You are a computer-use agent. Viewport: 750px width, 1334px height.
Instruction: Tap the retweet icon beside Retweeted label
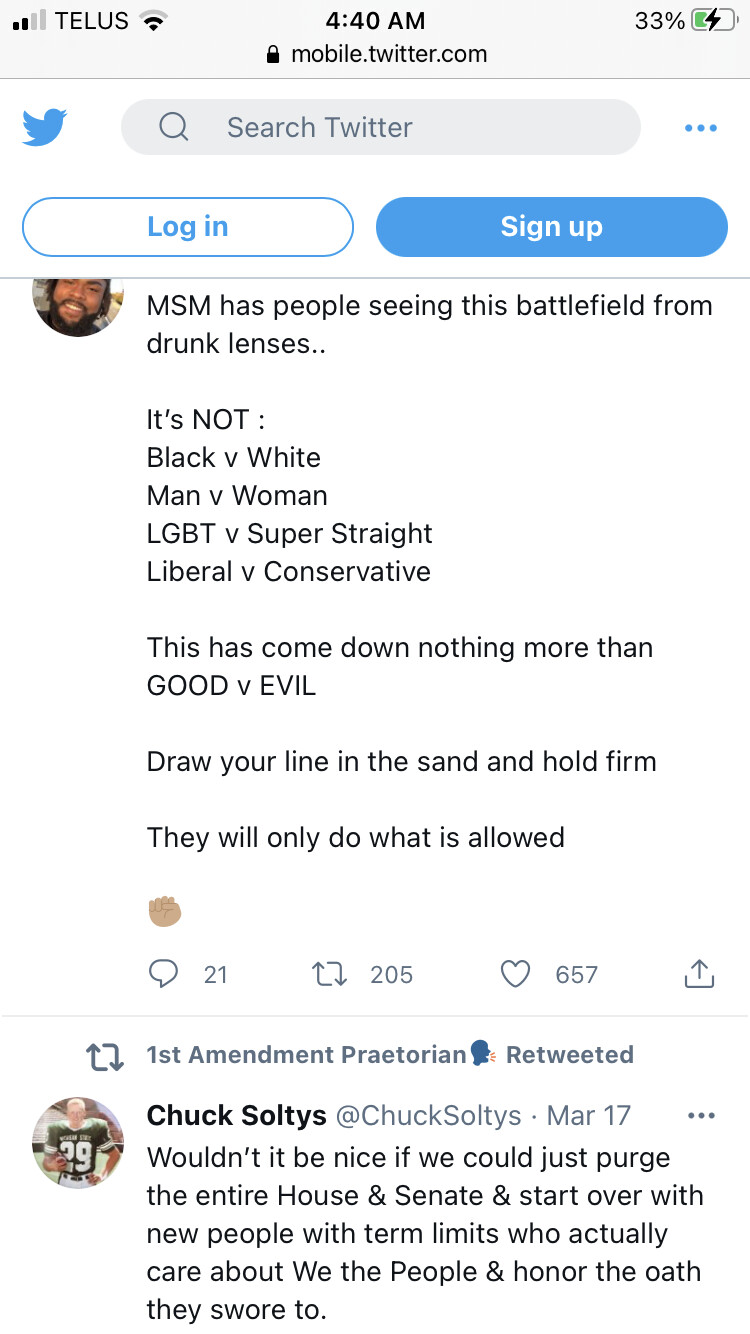click(x=105, y=1056)
